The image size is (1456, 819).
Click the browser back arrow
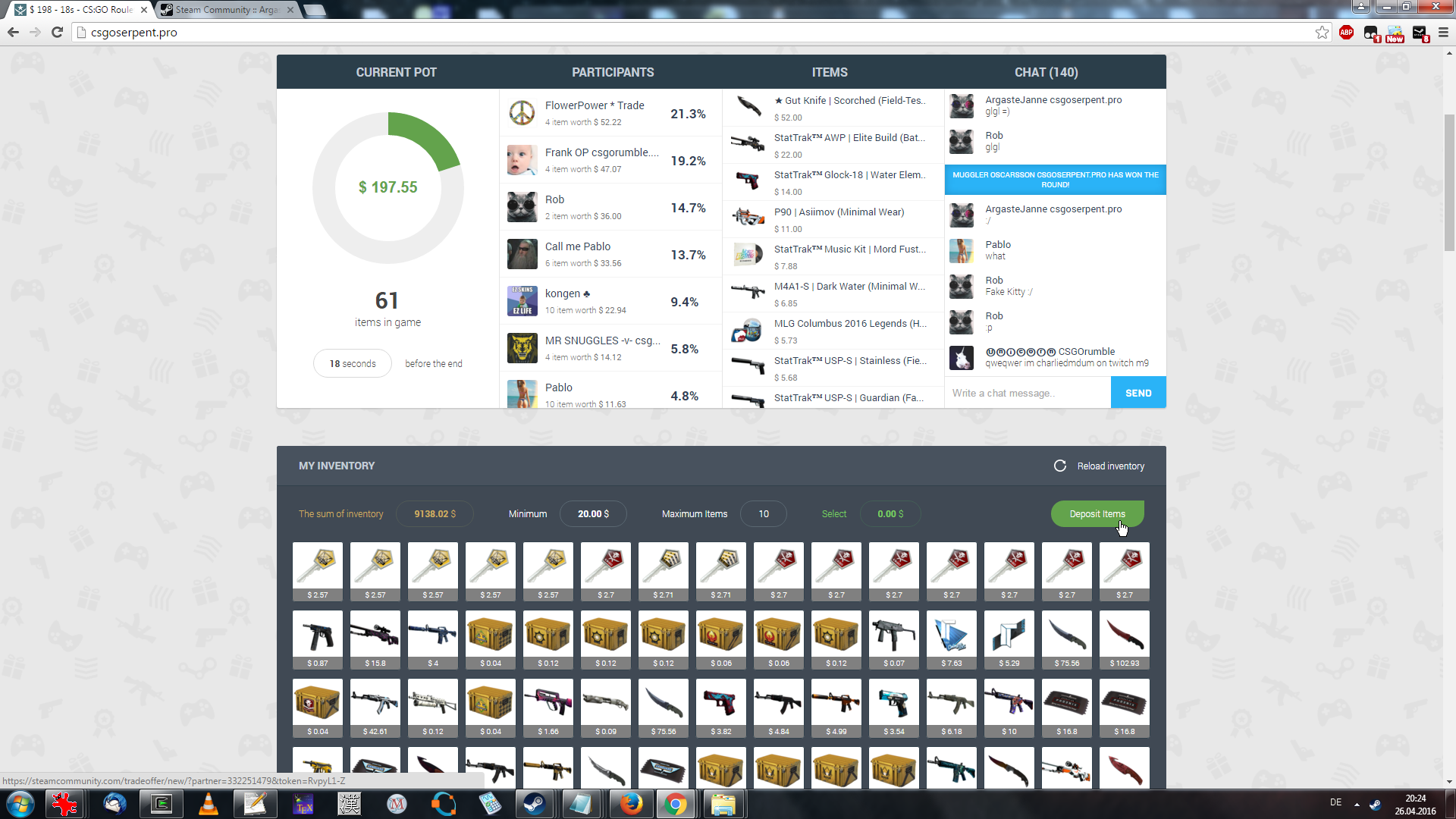point(13,32)
